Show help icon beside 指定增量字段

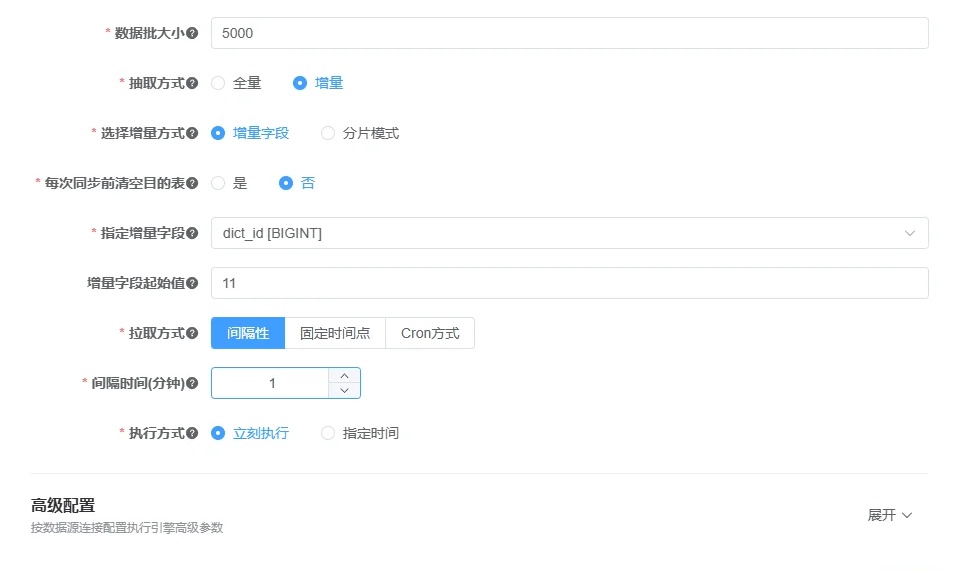point(192,233)
